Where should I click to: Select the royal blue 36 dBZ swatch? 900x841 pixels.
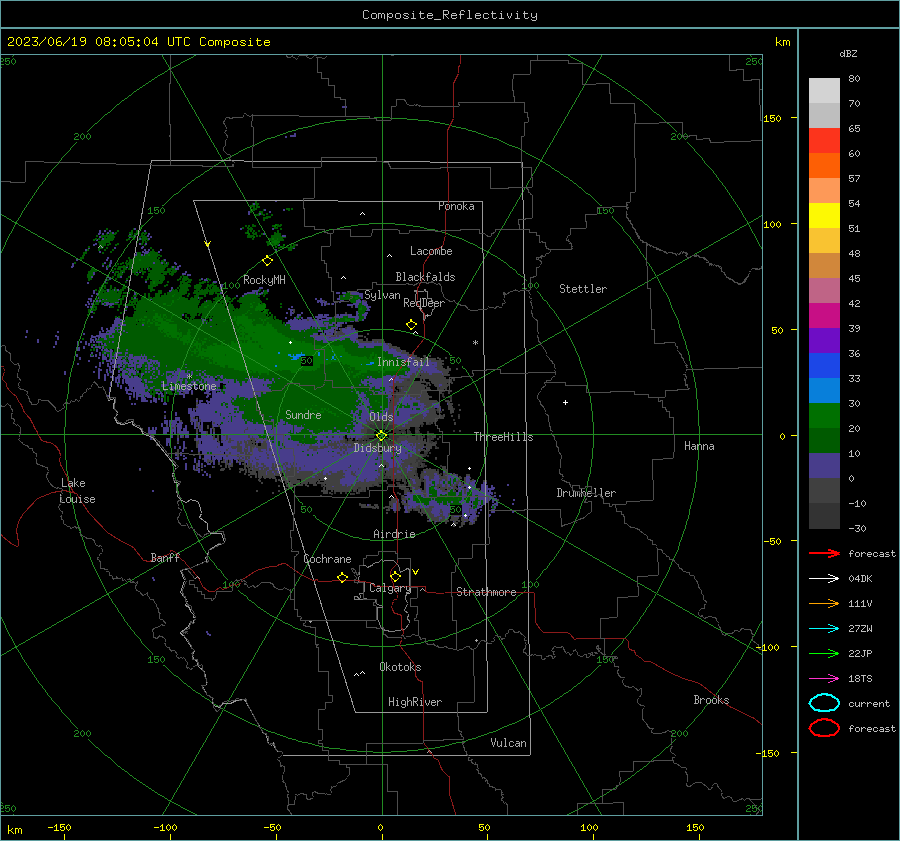(824, 365)
